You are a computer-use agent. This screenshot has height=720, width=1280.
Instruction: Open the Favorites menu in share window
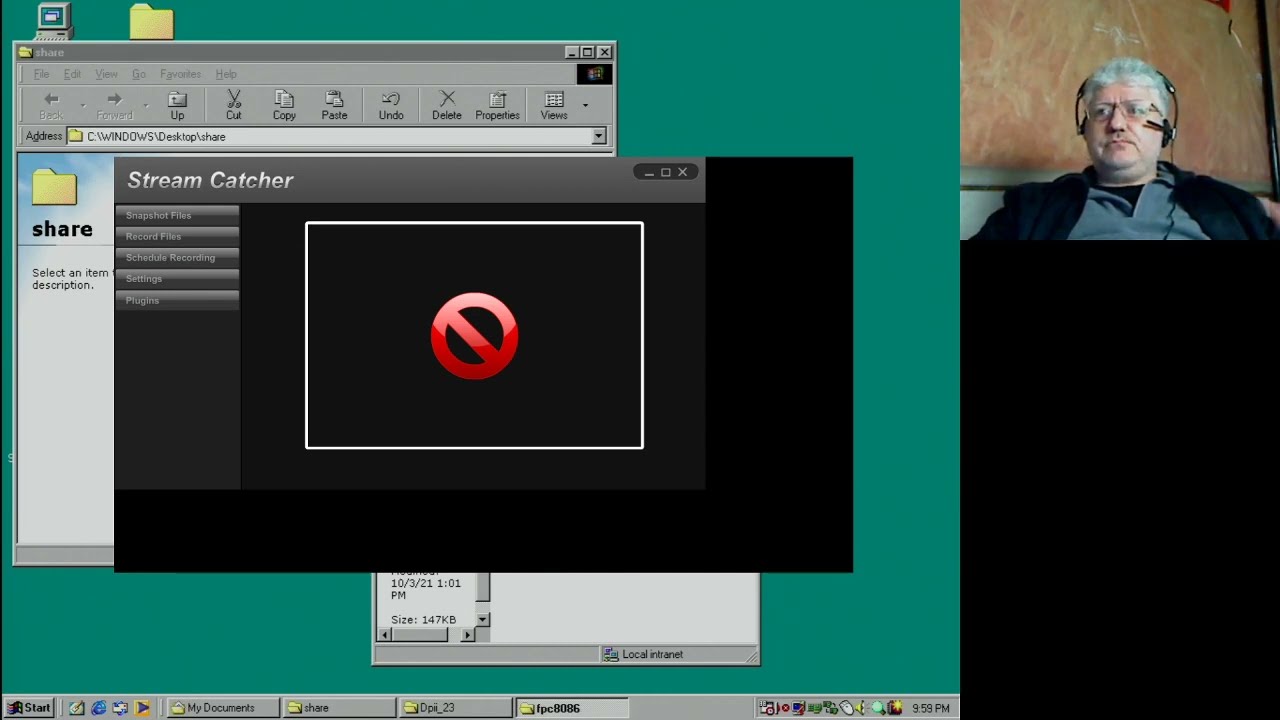coord(180,74)
